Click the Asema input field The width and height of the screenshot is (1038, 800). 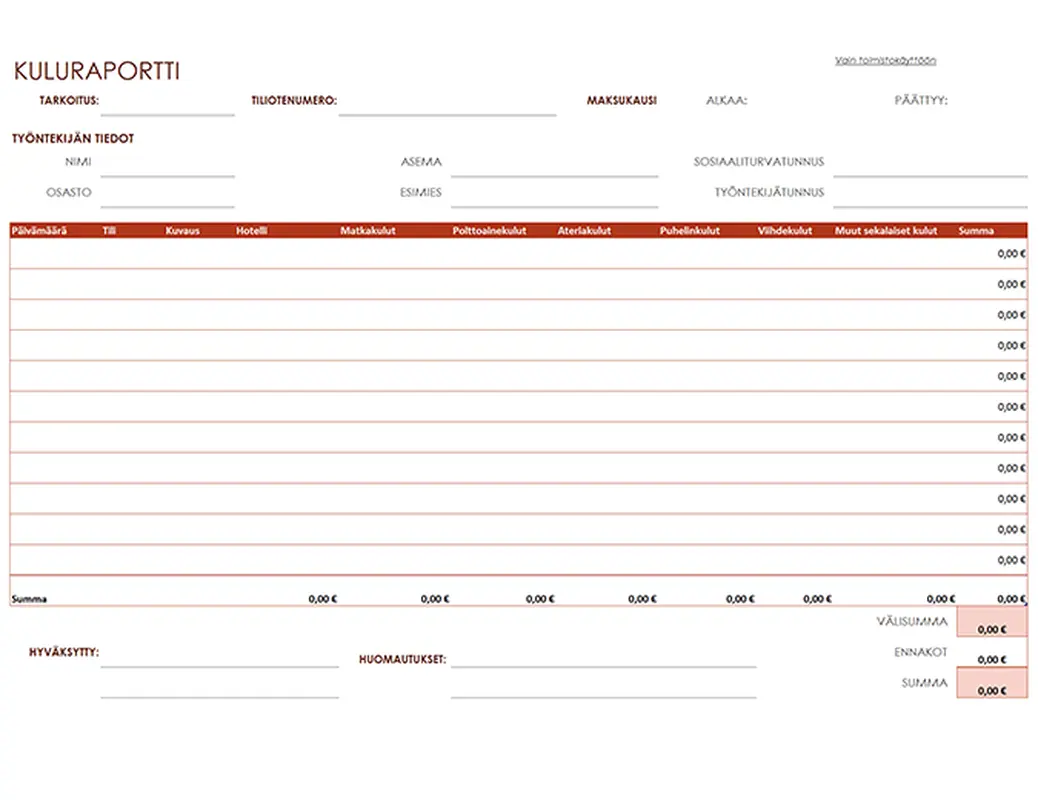coord(554,164)
